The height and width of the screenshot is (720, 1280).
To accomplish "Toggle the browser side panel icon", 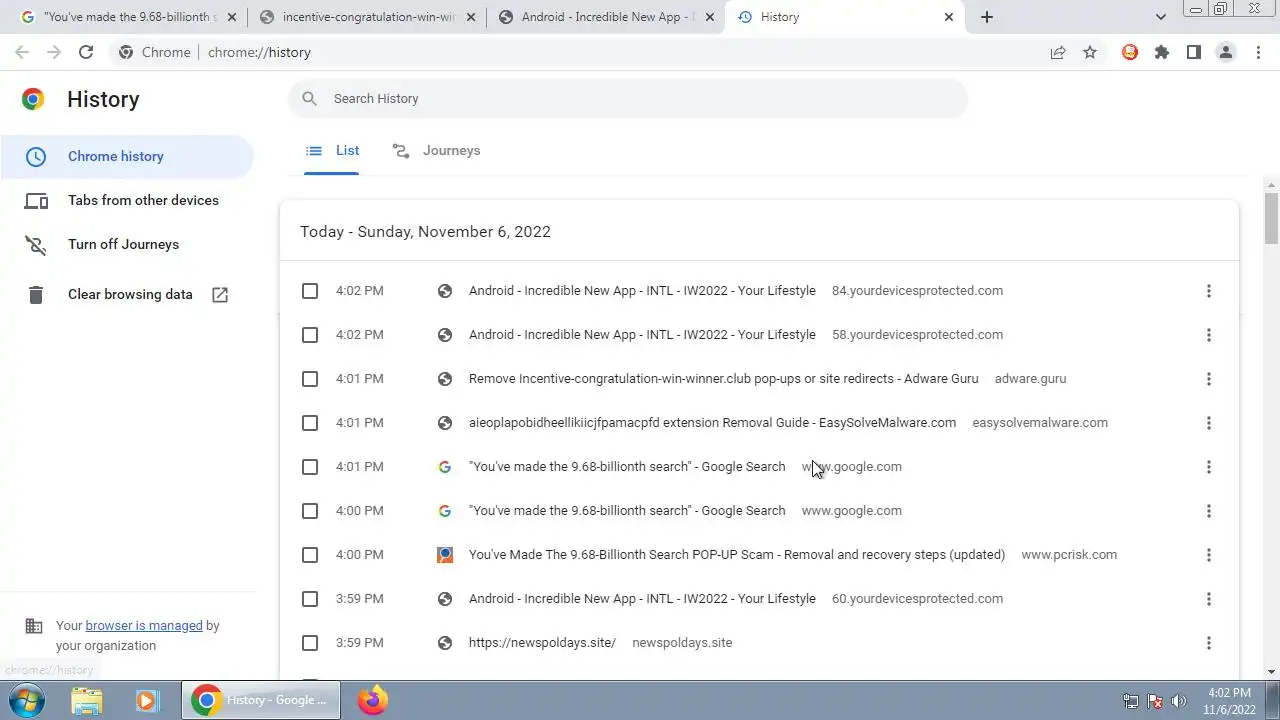I will click(x=1194, y=52).
